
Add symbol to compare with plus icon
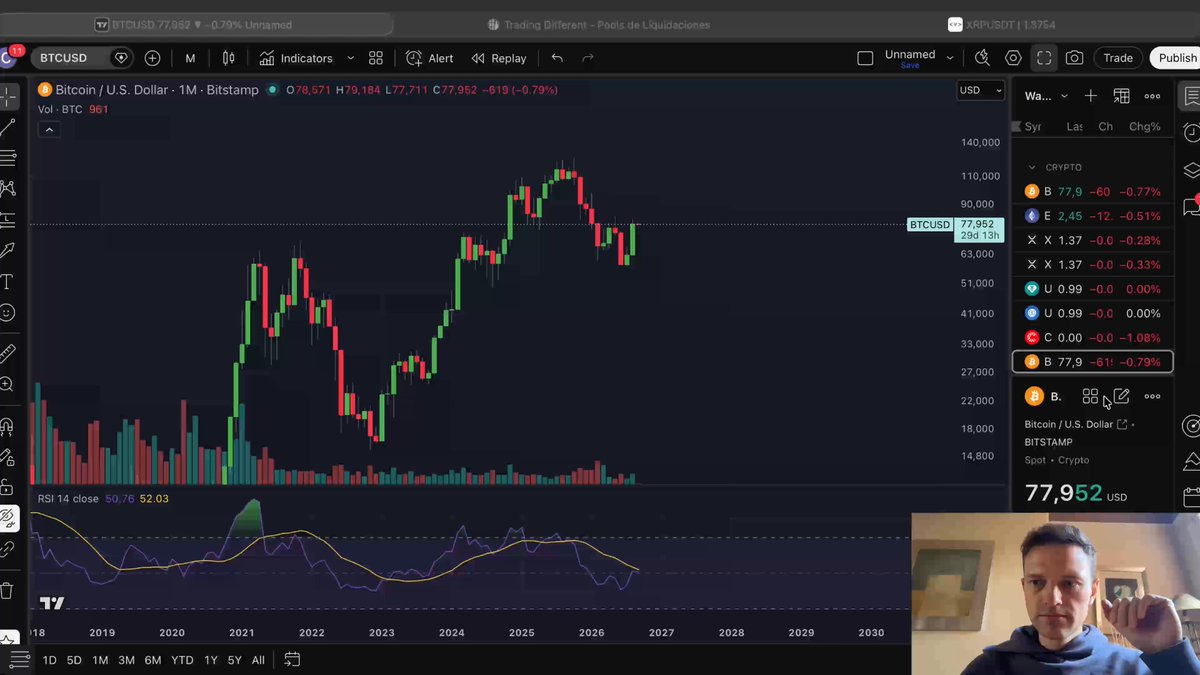click(x=152, y=58)
